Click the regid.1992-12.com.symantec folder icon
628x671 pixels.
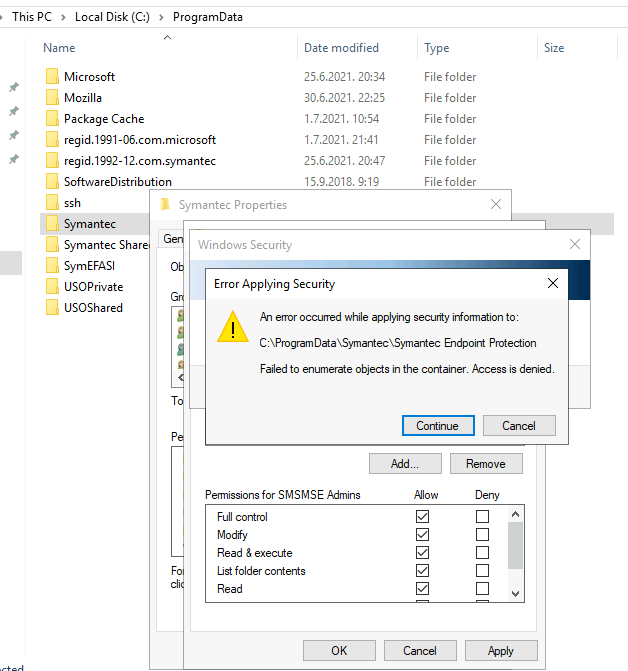[x=52, y=160]
